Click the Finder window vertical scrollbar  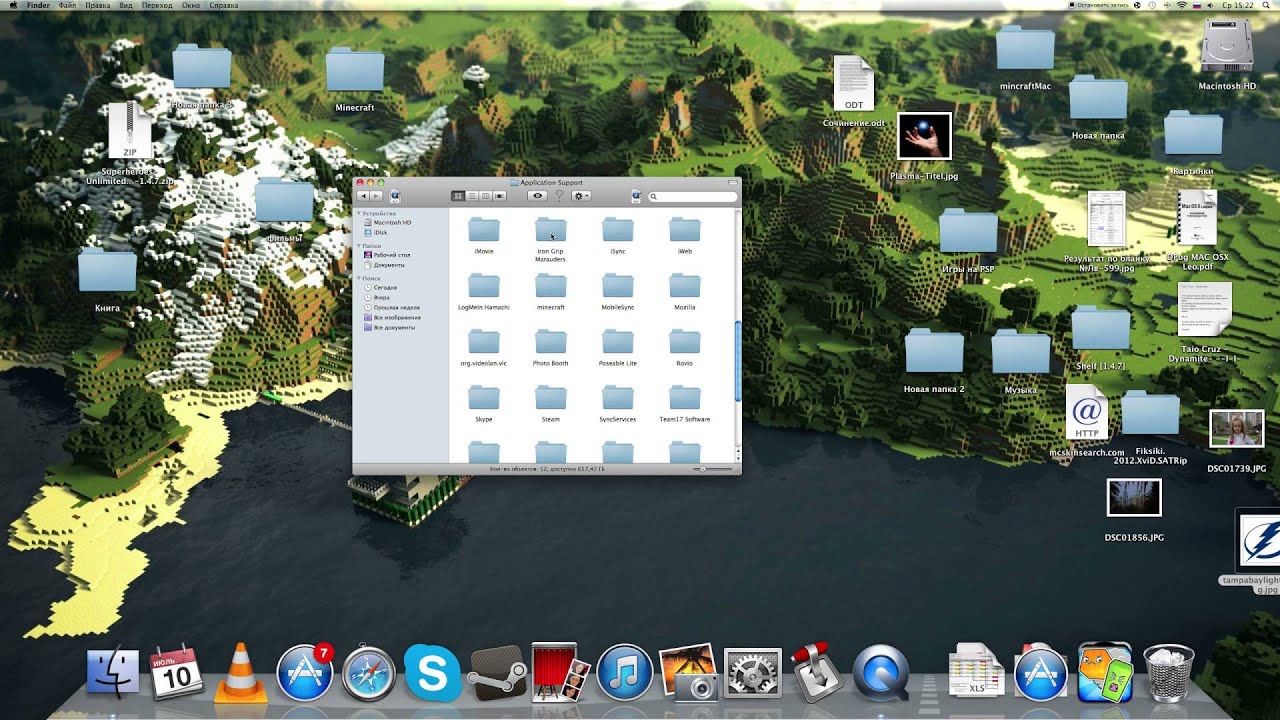737,361
